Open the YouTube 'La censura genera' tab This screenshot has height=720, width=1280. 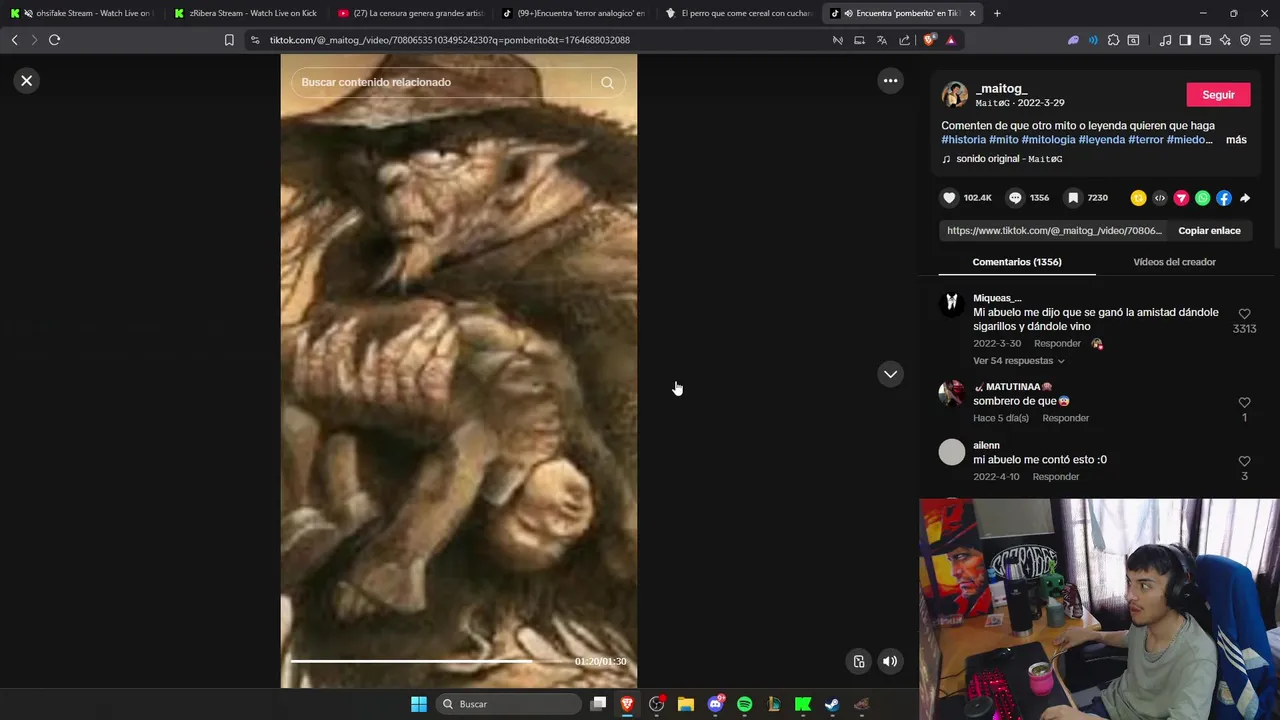tap(411, 13)
